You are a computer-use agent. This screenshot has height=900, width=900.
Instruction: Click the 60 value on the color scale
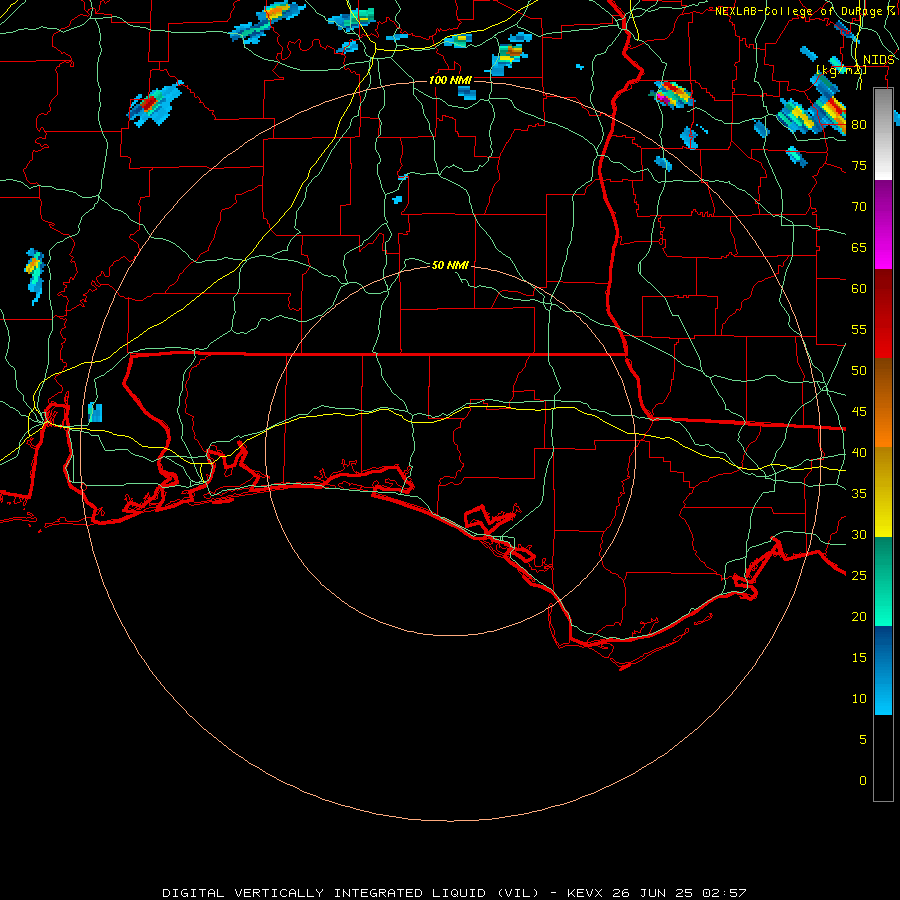[x=859, y=289]
